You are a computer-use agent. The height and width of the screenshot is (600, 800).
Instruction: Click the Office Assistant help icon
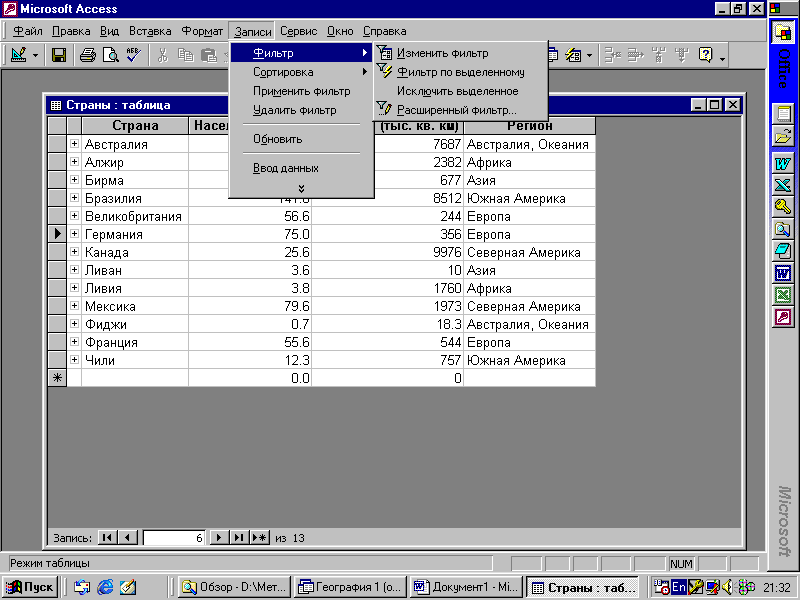706,55
